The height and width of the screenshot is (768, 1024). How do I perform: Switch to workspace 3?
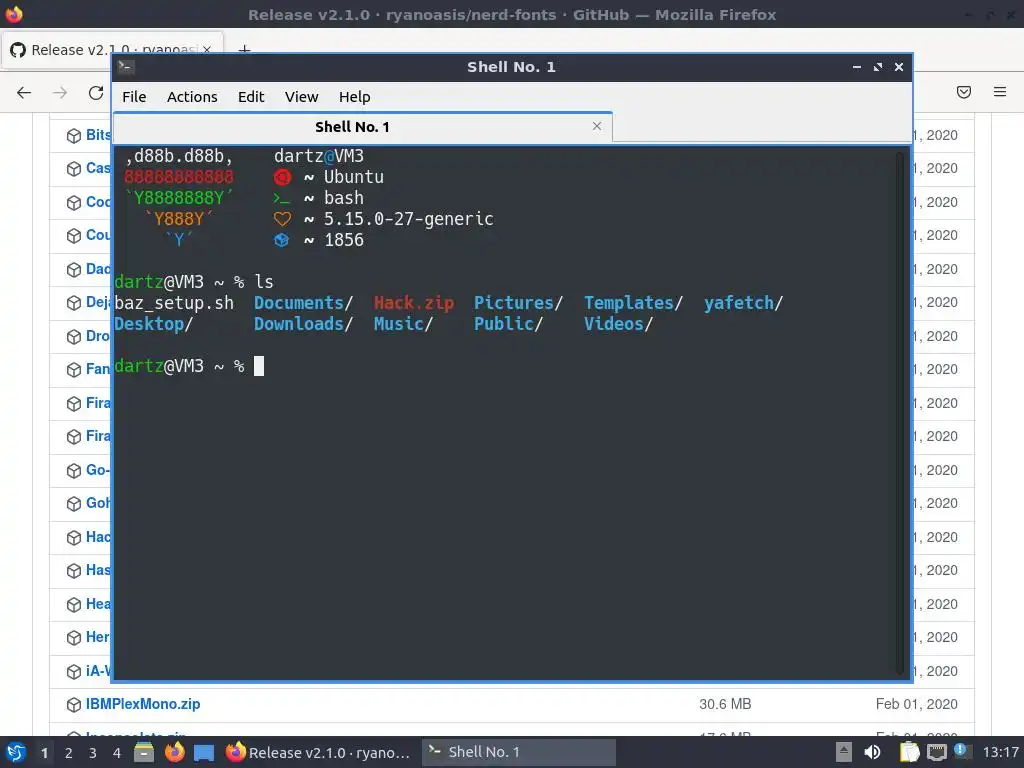[93, 753]
